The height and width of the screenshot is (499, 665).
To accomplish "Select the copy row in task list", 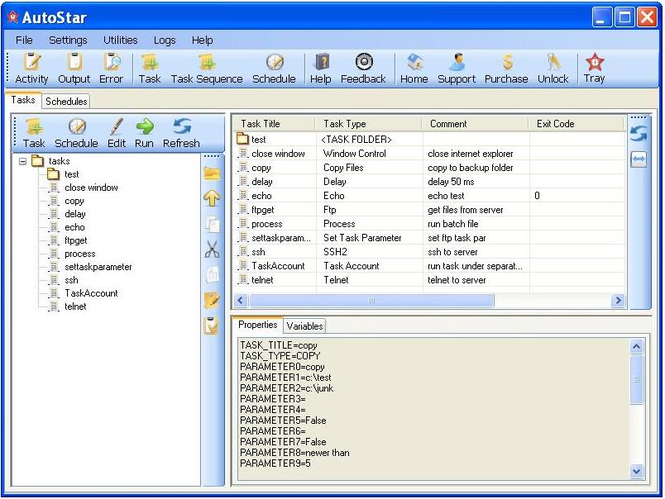I will (x=429, y=167).
